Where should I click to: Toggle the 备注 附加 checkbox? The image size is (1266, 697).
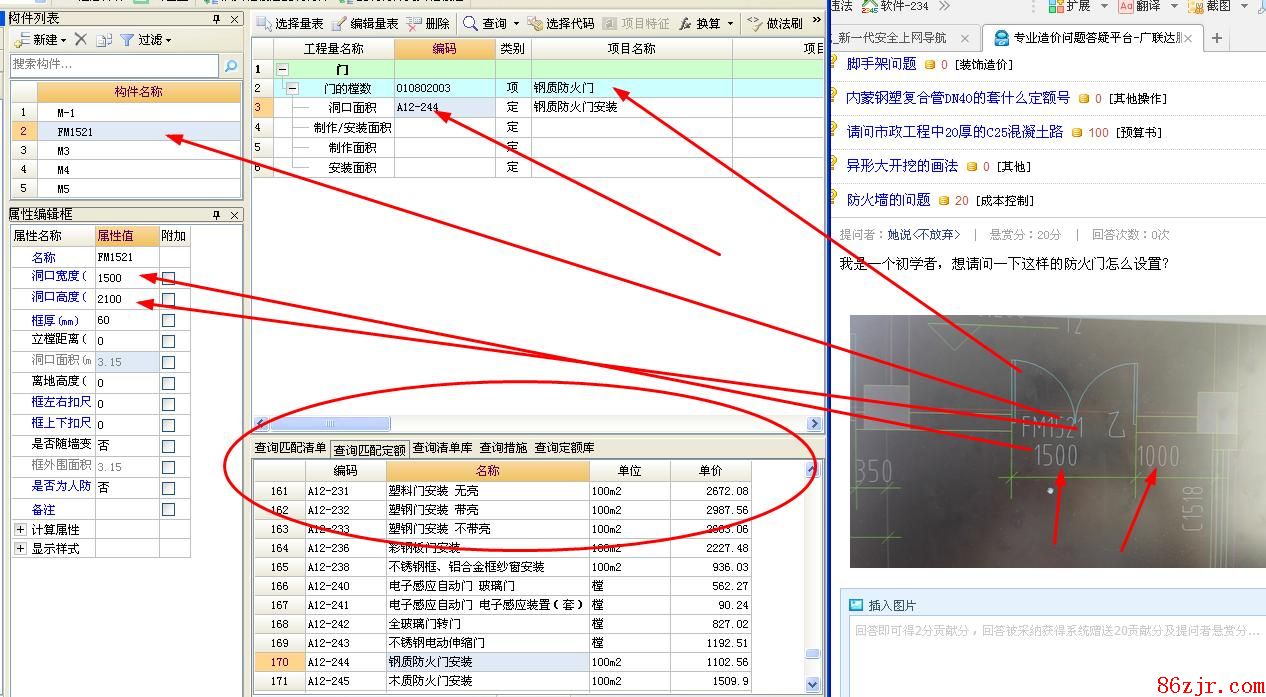[168, 509]
